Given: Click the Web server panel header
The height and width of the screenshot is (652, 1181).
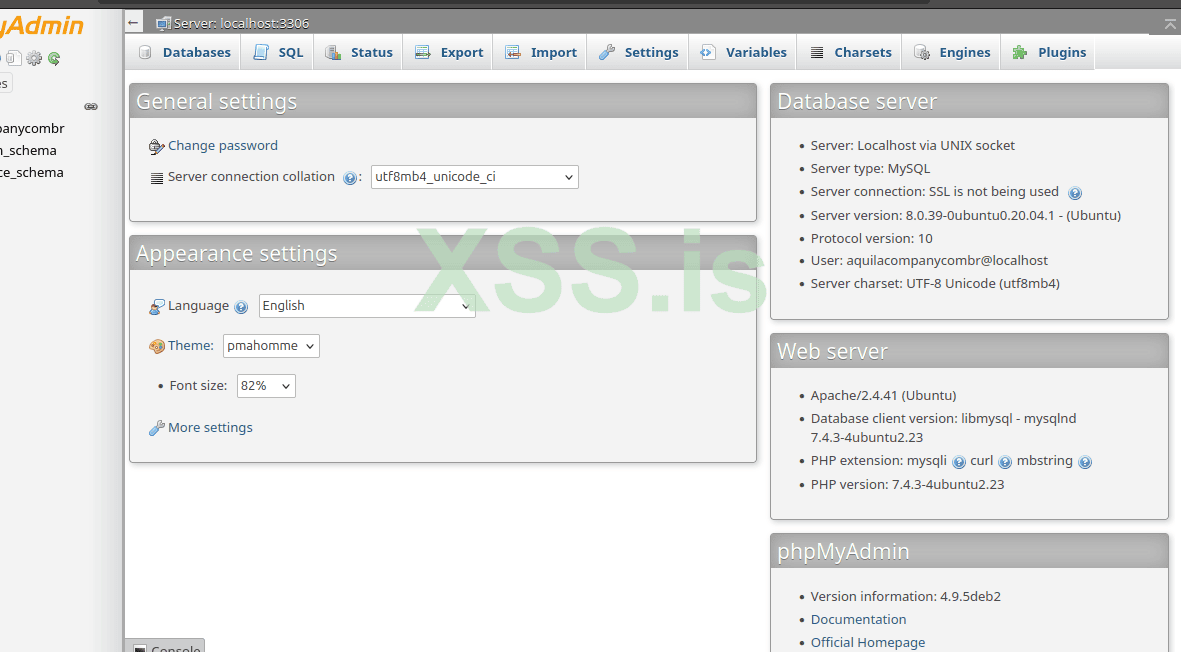Looking at the screenshot, I should pyautogui.click(x=969, y=351).
